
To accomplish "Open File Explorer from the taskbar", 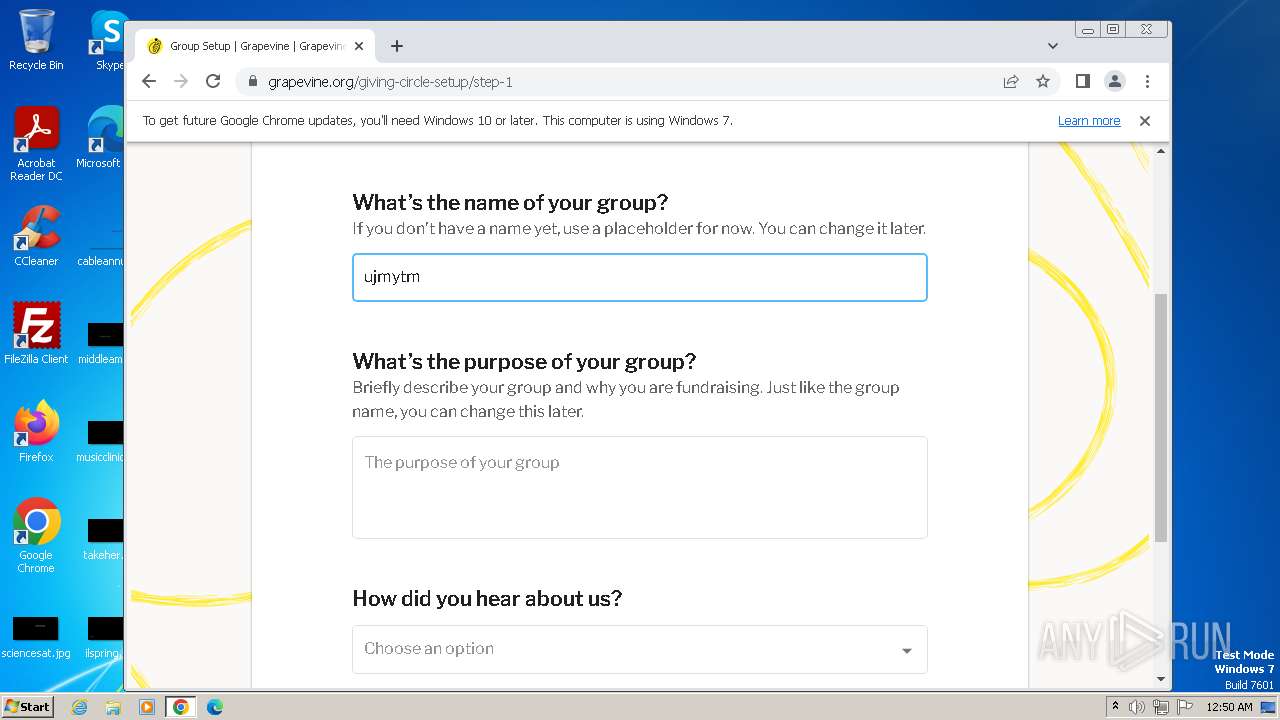I will click(113, 707).
